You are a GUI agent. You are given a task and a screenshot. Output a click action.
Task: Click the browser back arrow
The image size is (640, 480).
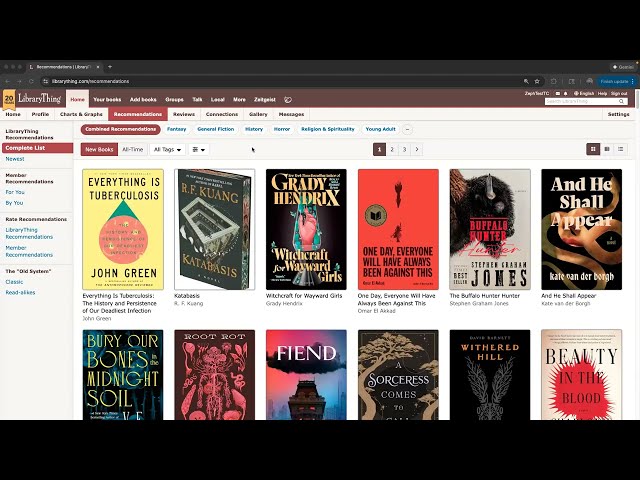7,82
